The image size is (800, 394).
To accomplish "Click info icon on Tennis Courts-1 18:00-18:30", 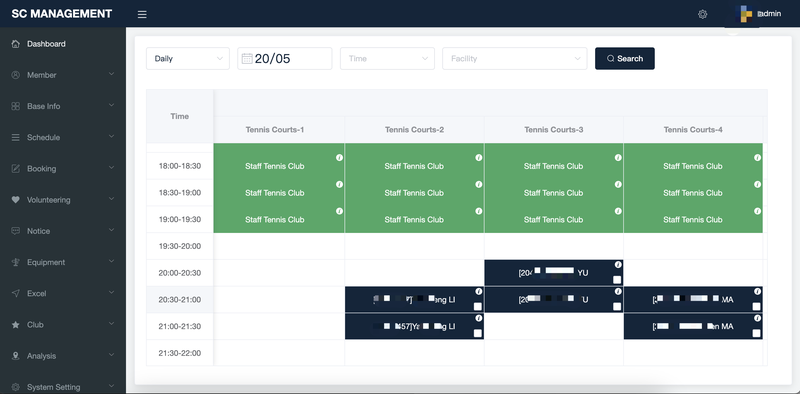I will point(339,158).
